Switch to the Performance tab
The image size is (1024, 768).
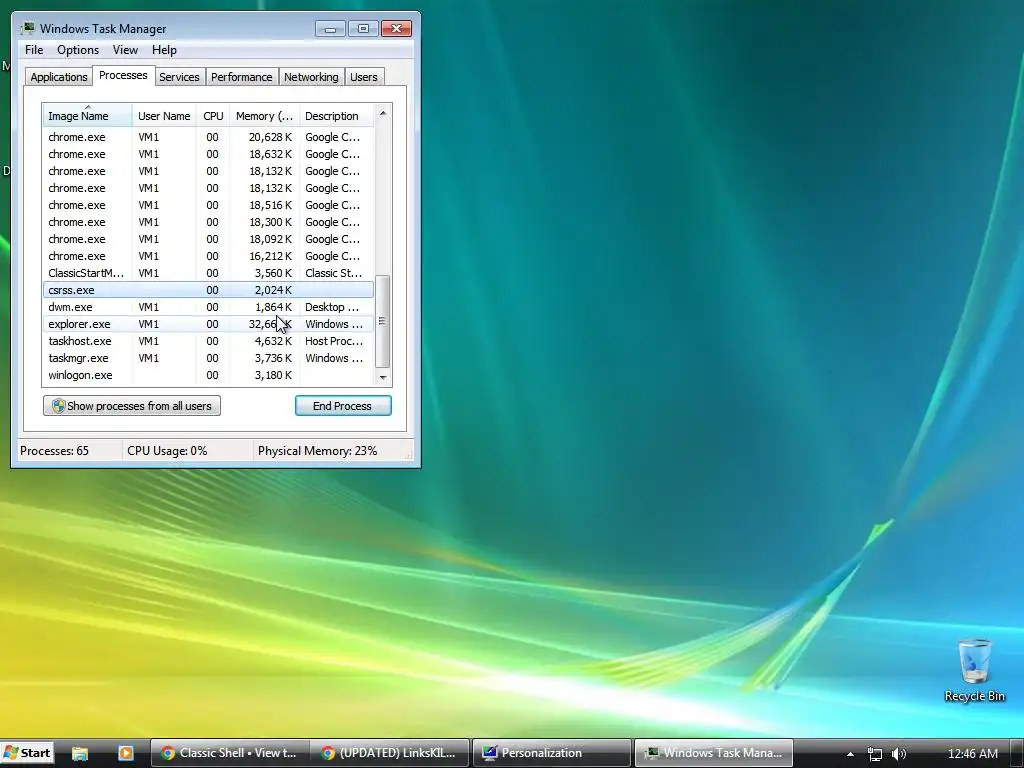241,77
